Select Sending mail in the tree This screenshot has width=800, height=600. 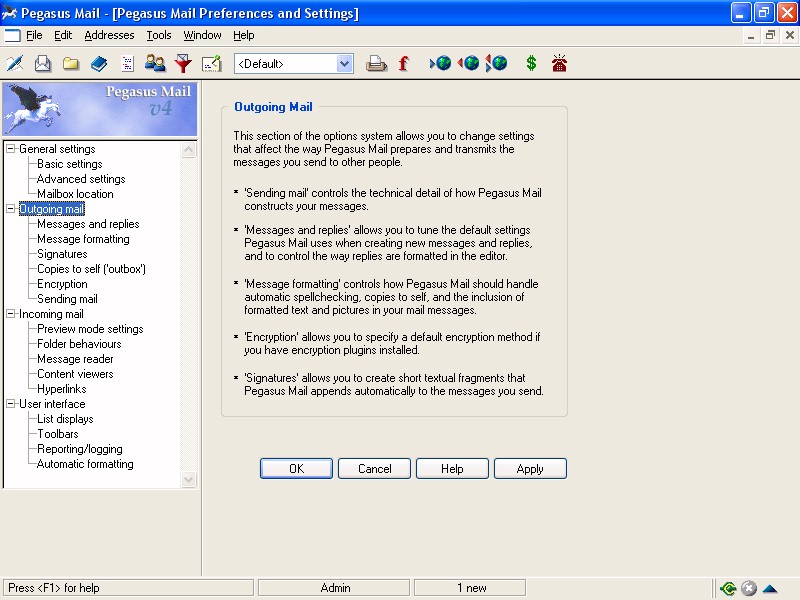[67, 299]
